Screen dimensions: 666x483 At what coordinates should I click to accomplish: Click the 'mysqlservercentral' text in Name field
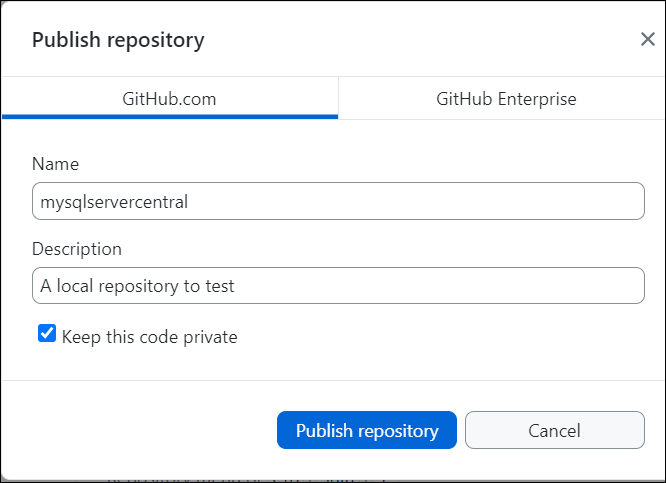(114, 201)
